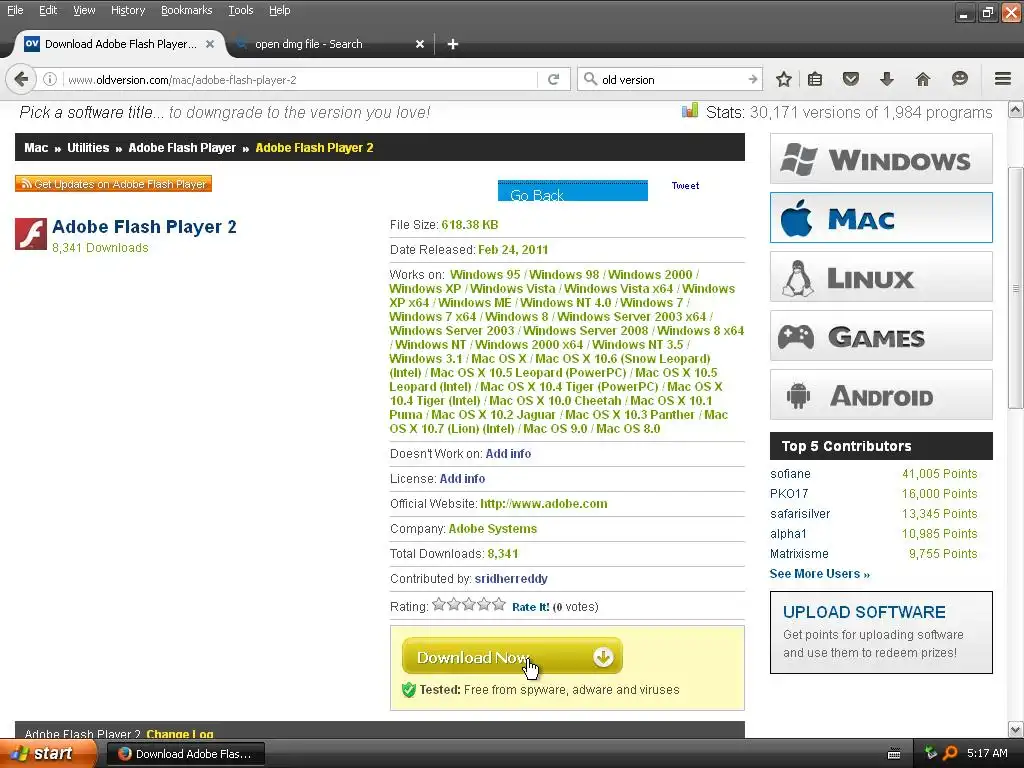The image size is (1024, 768).
Task: Click the sridherreddy contributor link
Action: click(511, 579)
